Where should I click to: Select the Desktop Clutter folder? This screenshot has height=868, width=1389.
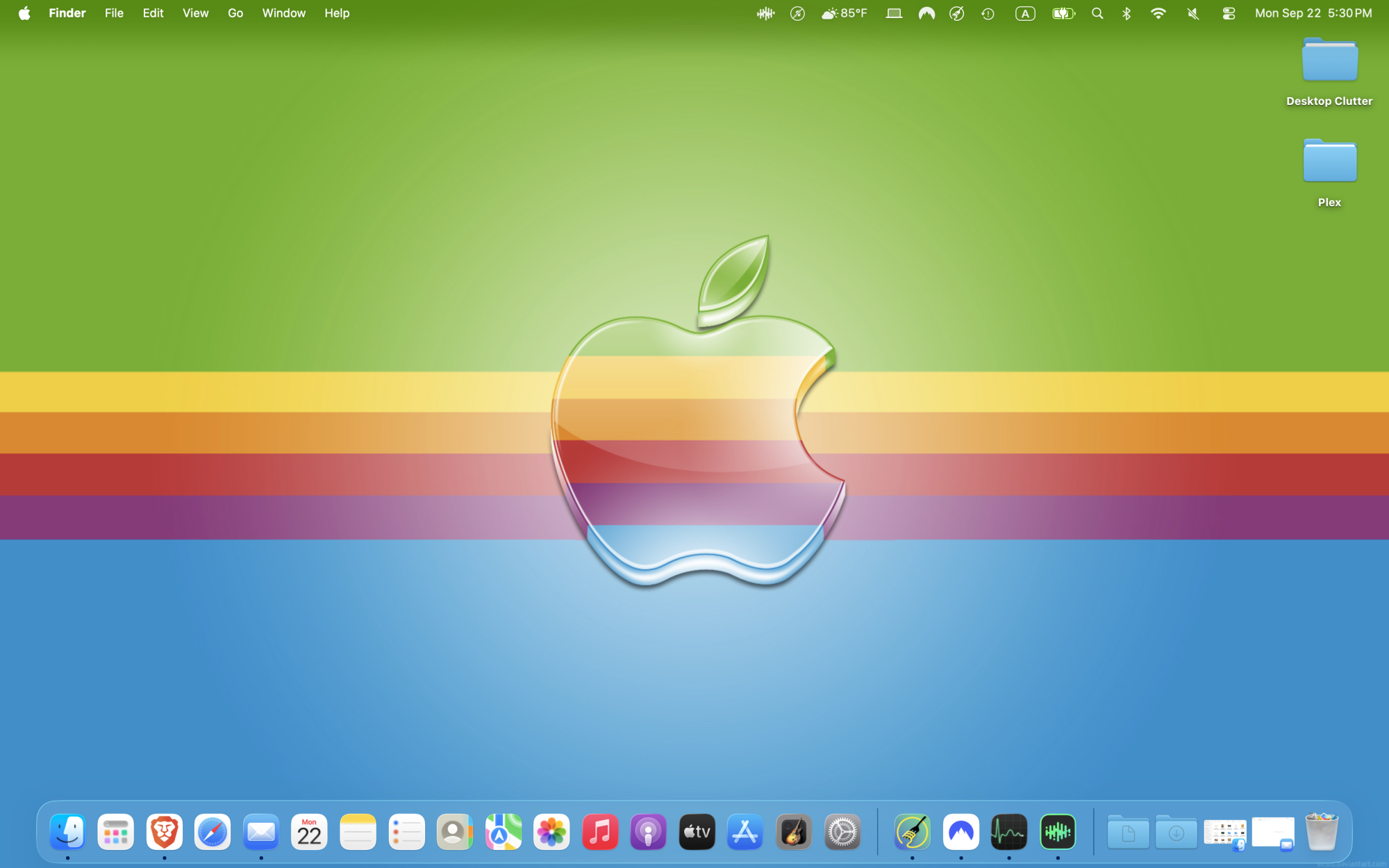[x=1329, y=62]
